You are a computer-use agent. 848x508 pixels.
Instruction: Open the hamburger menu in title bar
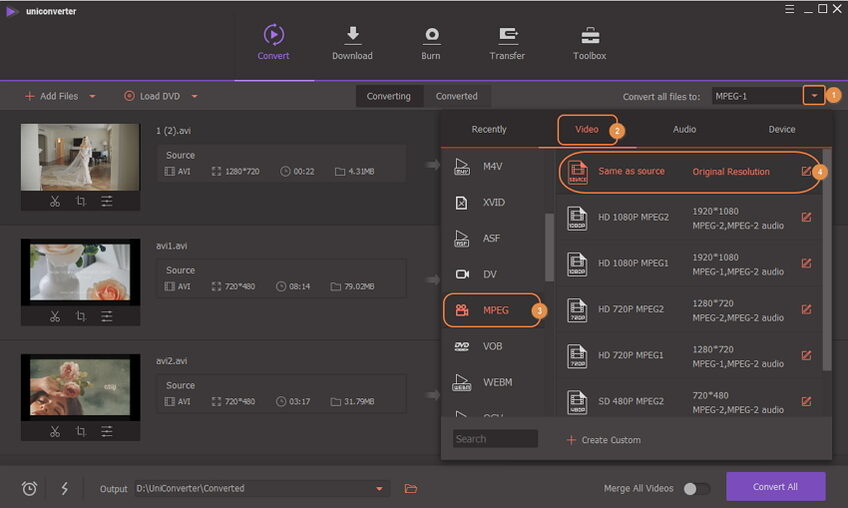click(790, 9)
